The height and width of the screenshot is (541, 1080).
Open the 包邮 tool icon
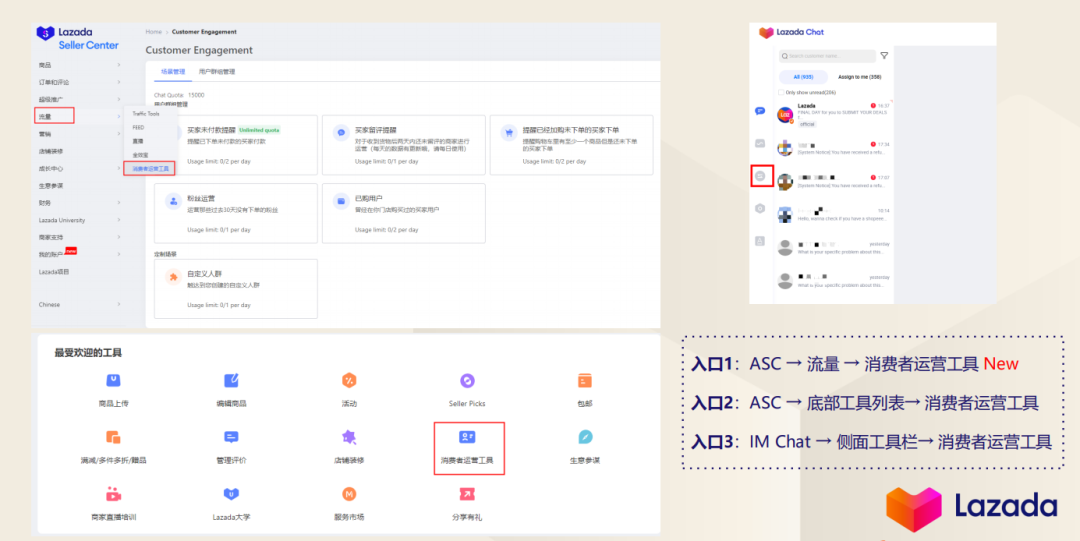pyautogui.click(x=585, y=380)
